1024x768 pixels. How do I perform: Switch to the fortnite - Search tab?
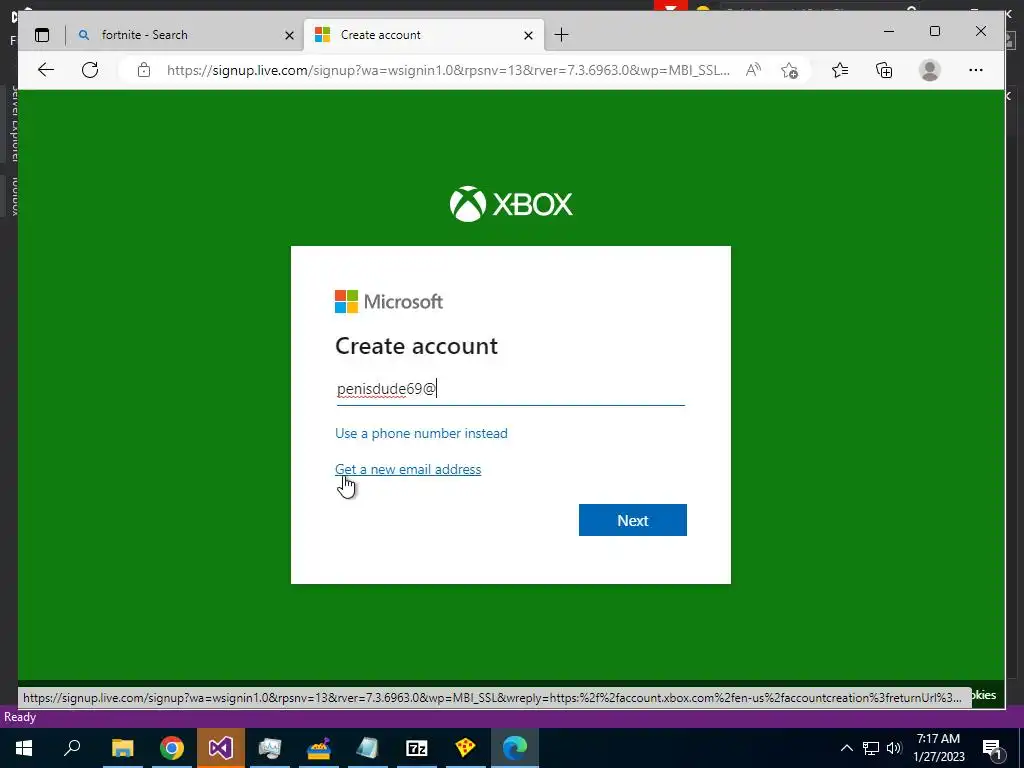185,35
